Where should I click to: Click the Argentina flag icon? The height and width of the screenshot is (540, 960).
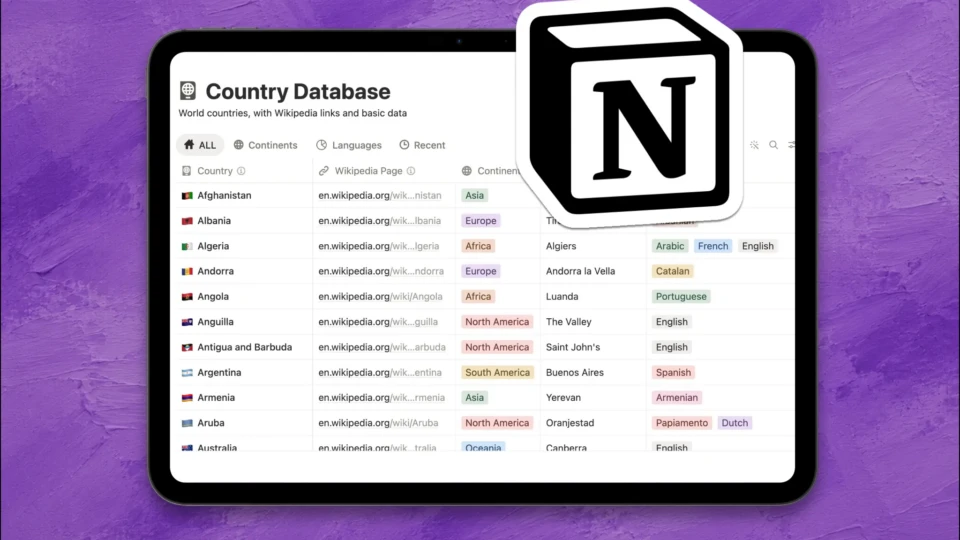187,373
